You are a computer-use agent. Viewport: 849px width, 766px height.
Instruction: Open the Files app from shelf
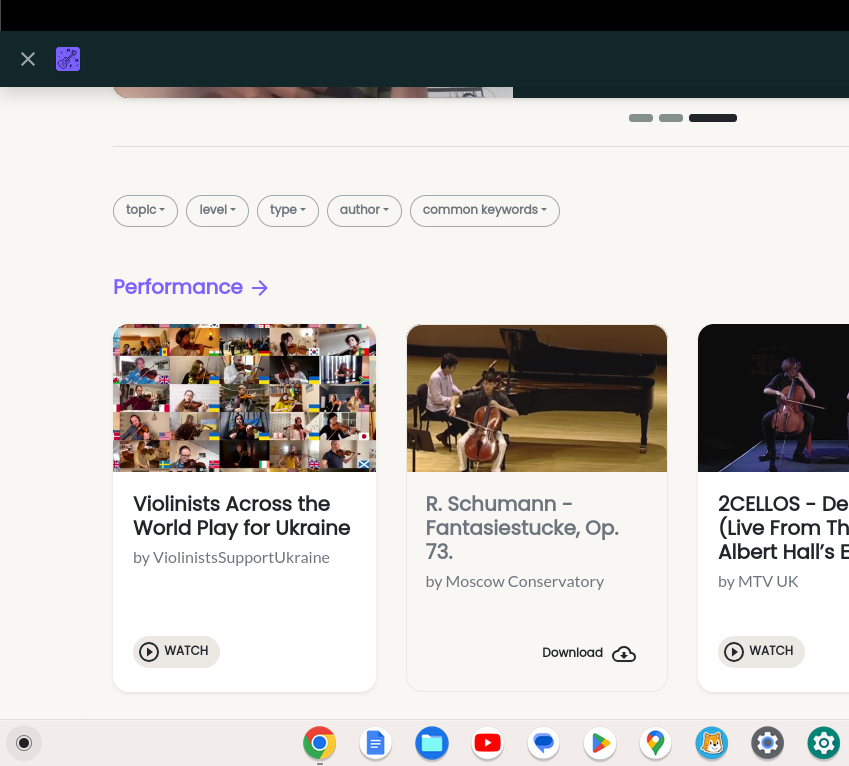click(432, 743)
